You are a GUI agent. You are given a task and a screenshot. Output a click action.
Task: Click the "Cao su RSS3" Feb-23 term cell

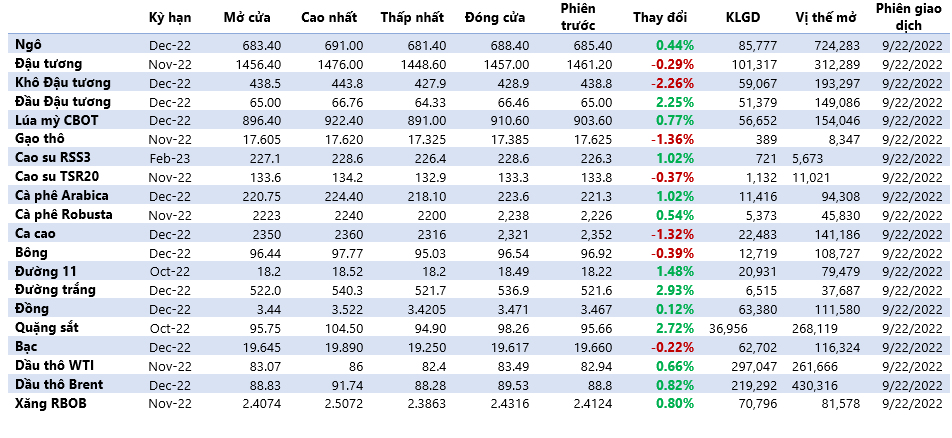coord(170,157)
